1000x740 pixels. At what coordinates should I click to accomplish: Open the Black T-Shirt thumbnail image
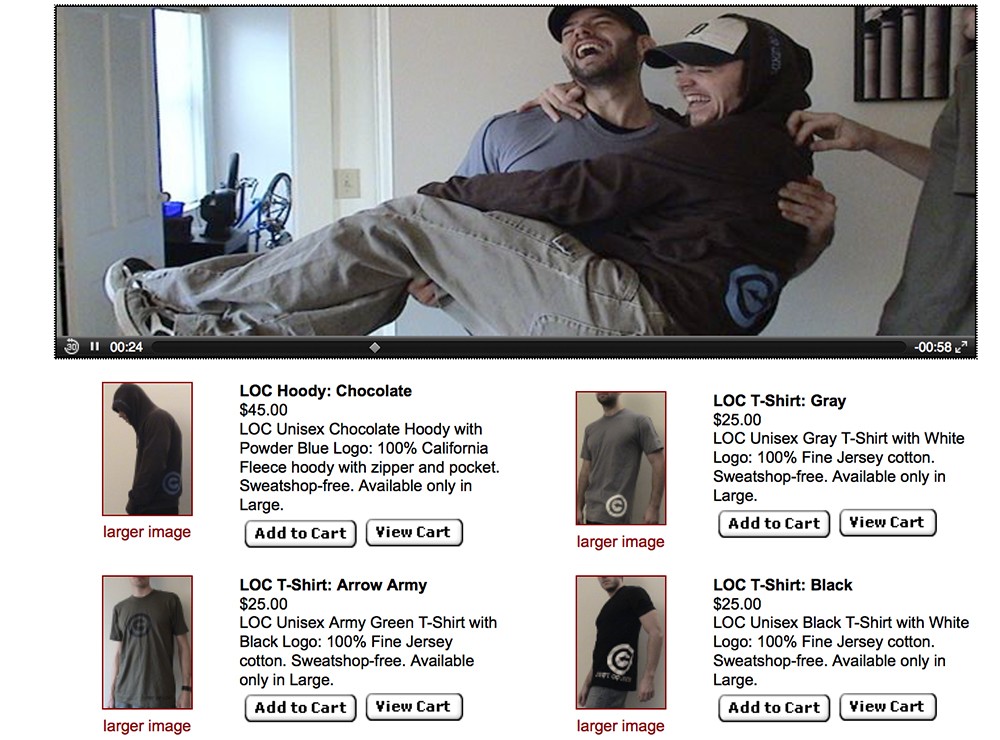click(621, 642)
